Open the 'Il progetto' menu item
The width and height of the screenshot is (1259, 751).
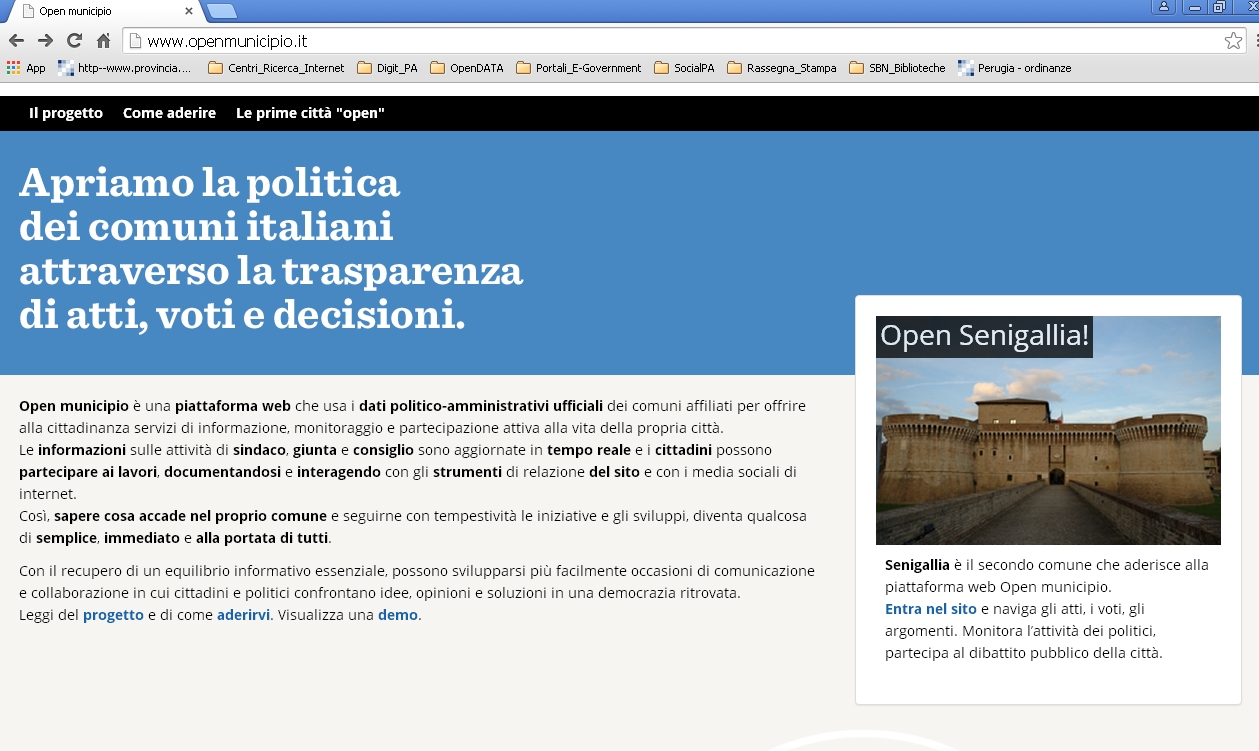[x=66, y=113]
